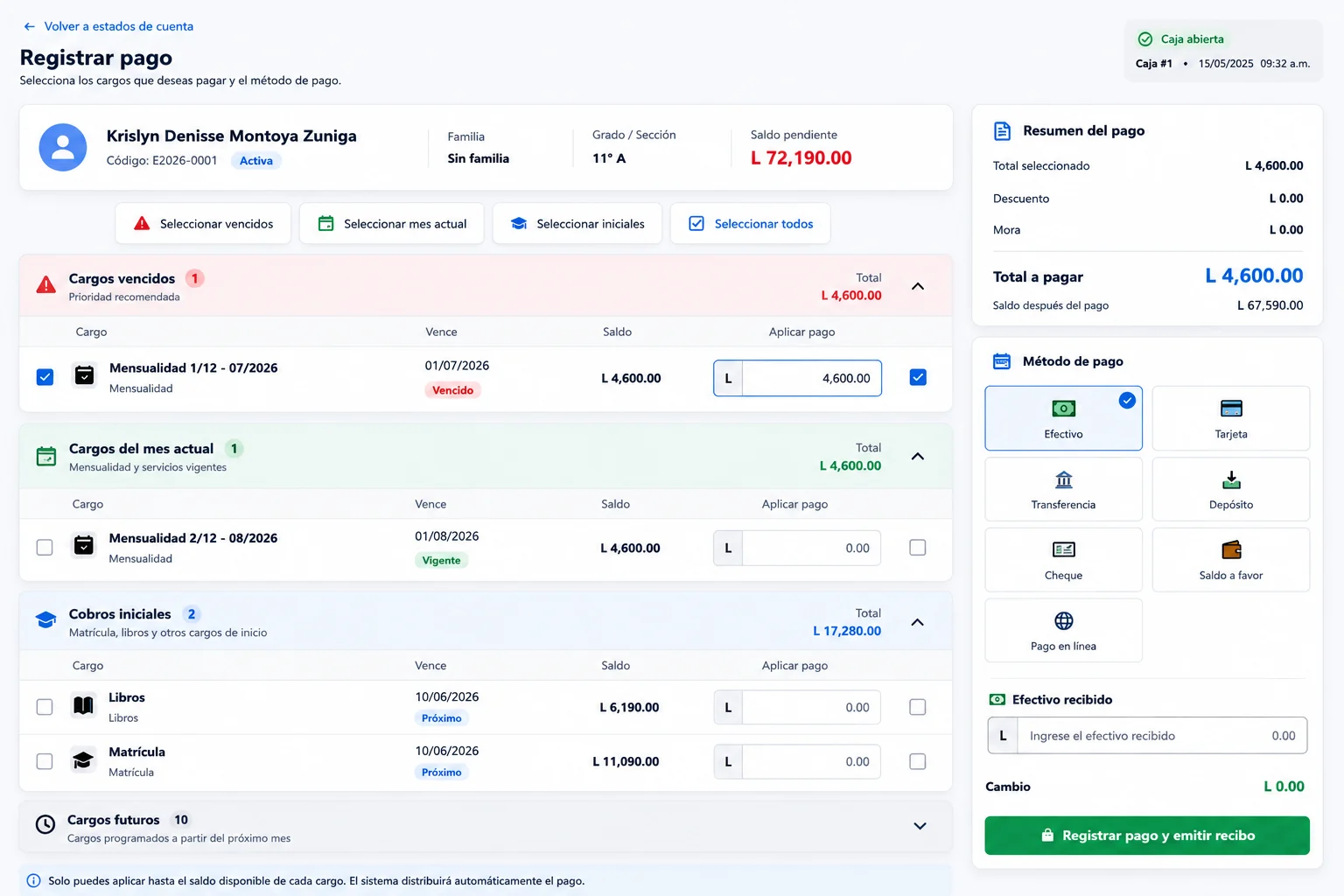Check left checkbox for Libros
Screen dimensions: 1344x896
45,706
